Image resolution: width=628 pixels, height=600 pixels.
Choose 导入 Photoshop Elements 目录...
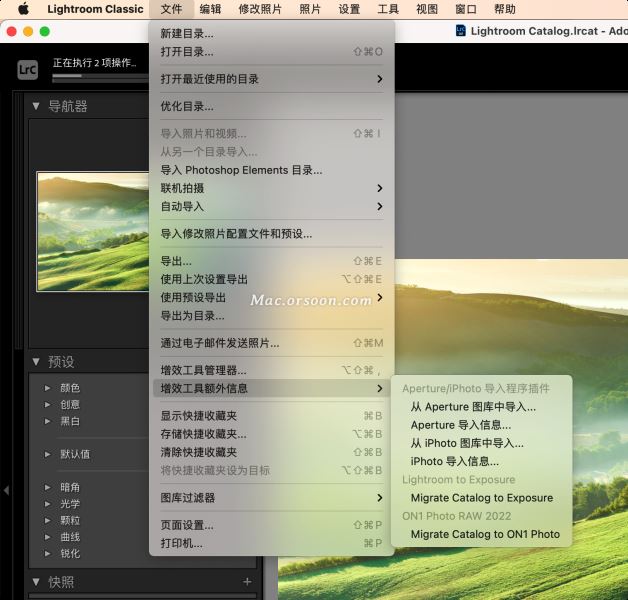(272, 170)
